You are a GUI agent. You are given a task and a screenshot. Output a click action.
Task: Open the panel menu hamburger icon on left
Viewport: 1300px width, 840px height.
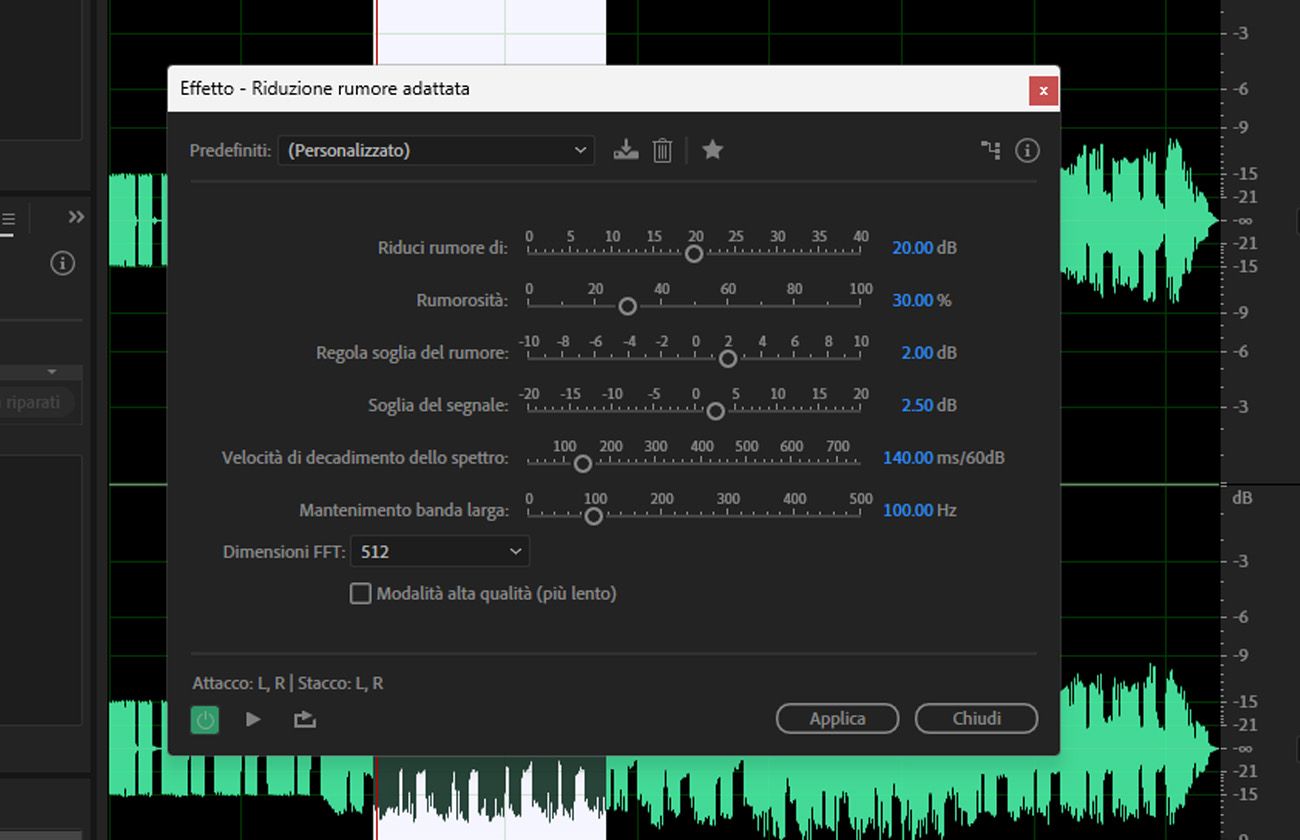pos(7,220)
